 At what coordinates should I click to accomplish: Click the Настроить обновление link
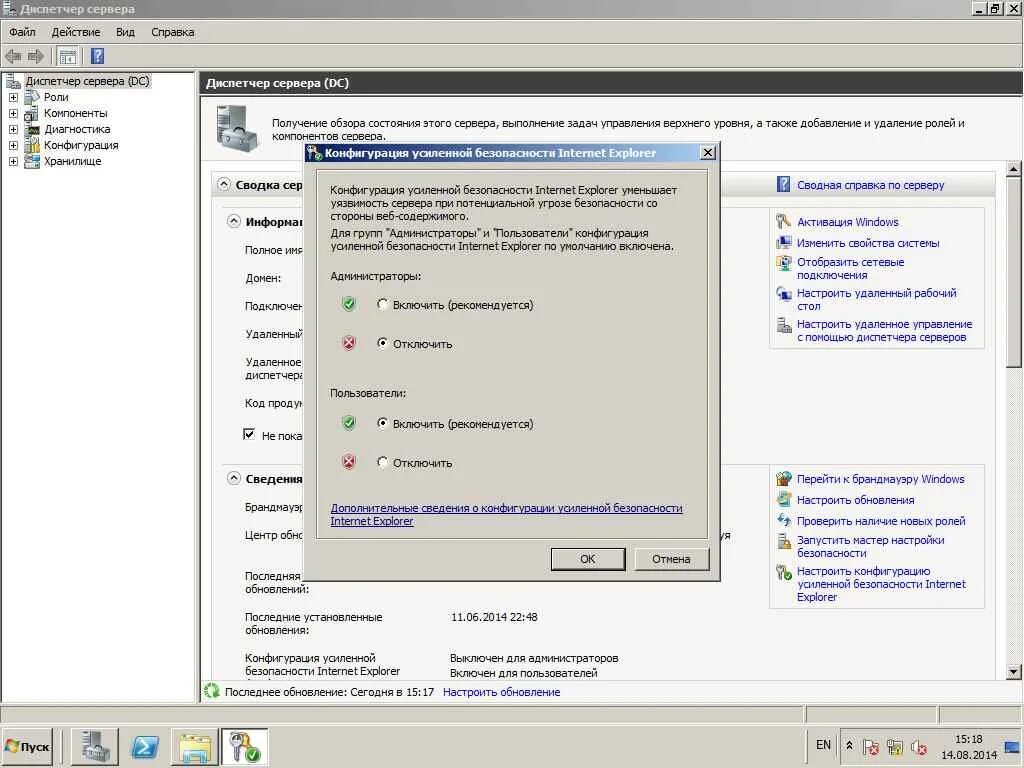502,692
